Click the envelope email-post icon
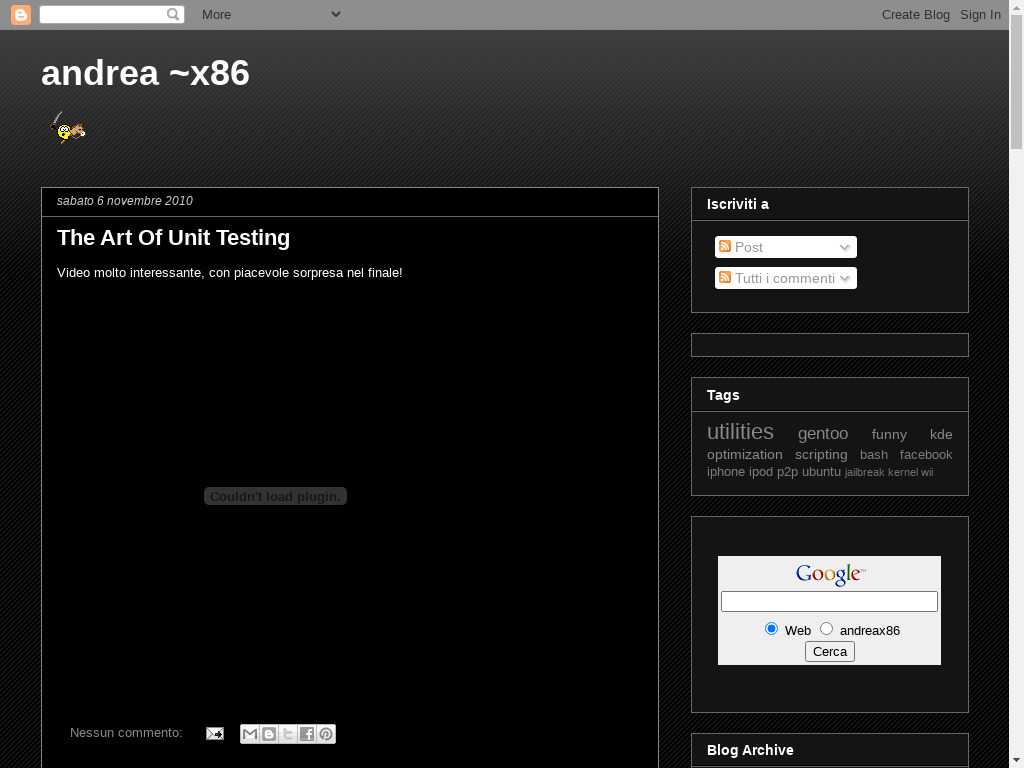The width and height of the screenshot is (1024, 768). pyautogui.click(x=215, y=734)
